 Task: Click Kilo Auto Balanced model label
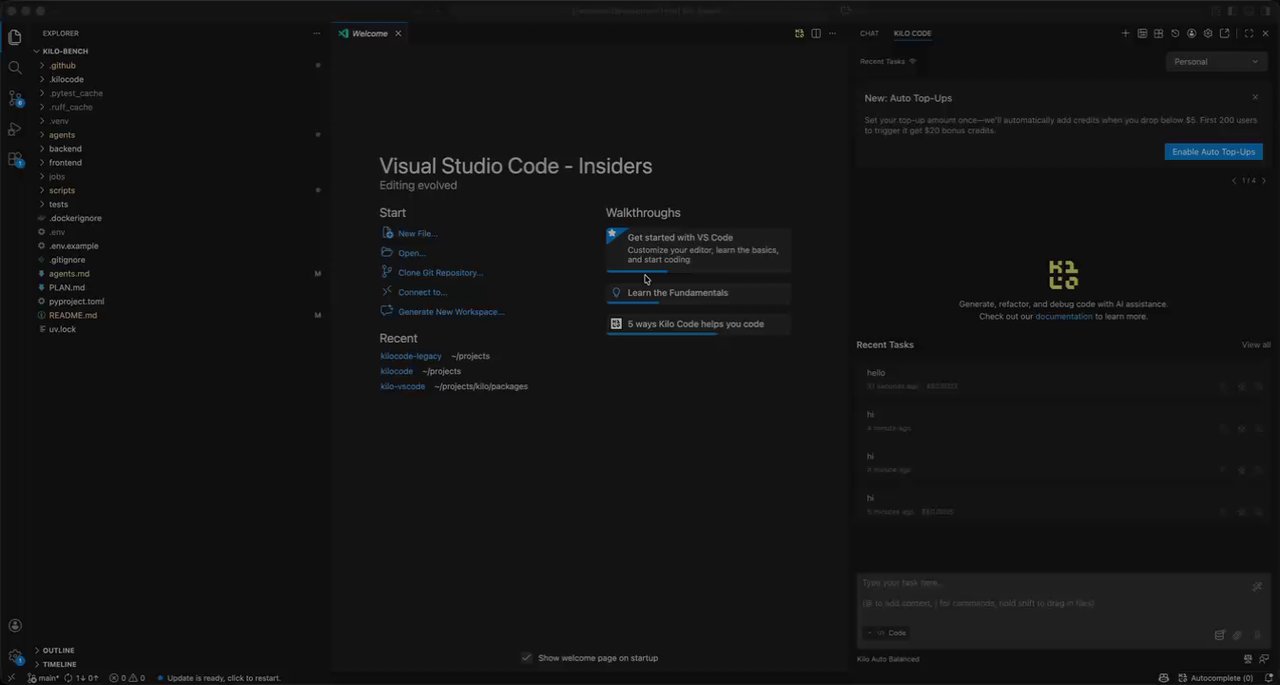[x=888, y=659]
